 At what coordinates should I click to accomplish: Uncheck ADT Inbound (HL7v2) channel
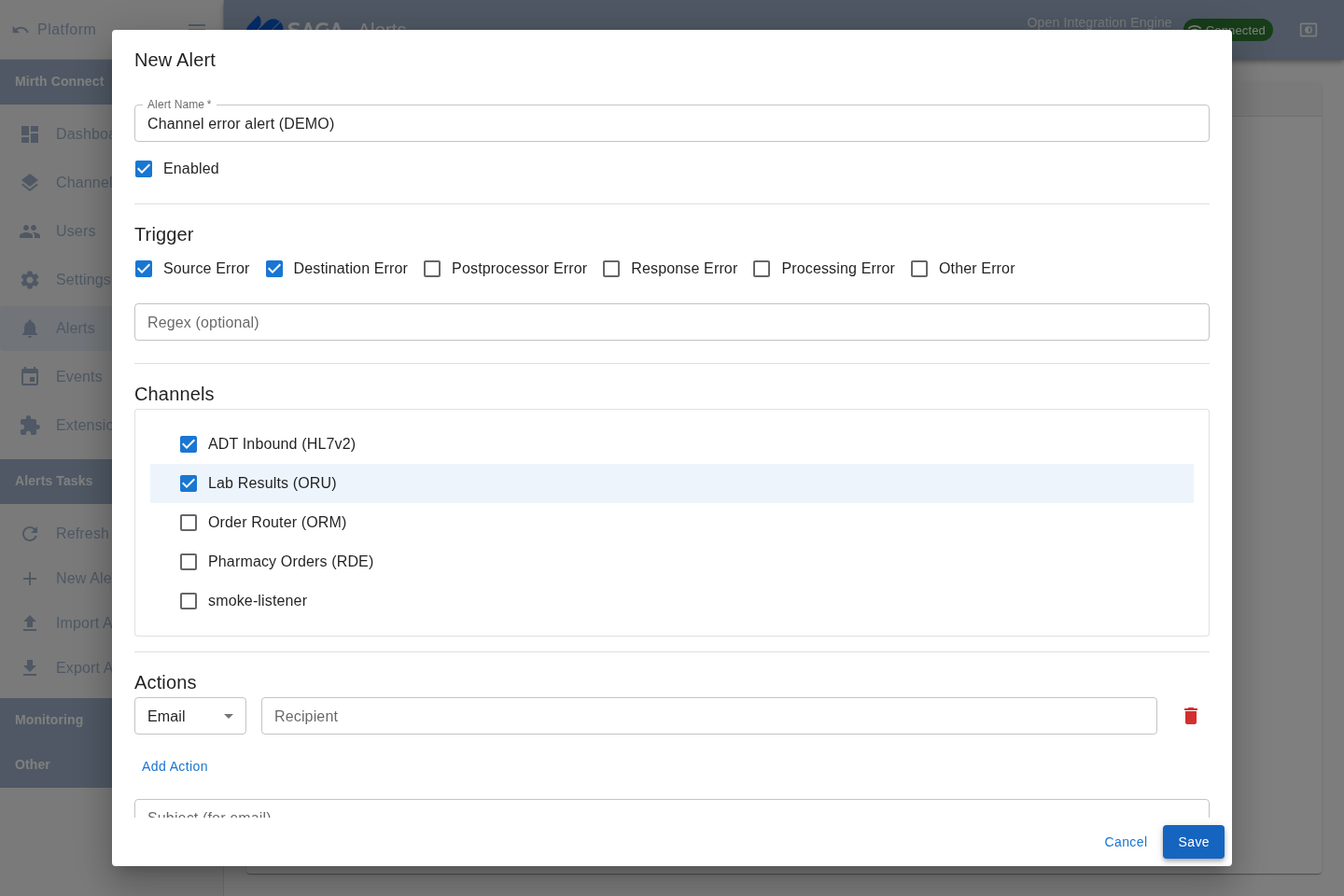pyautogui.click(x=189, y=444)
